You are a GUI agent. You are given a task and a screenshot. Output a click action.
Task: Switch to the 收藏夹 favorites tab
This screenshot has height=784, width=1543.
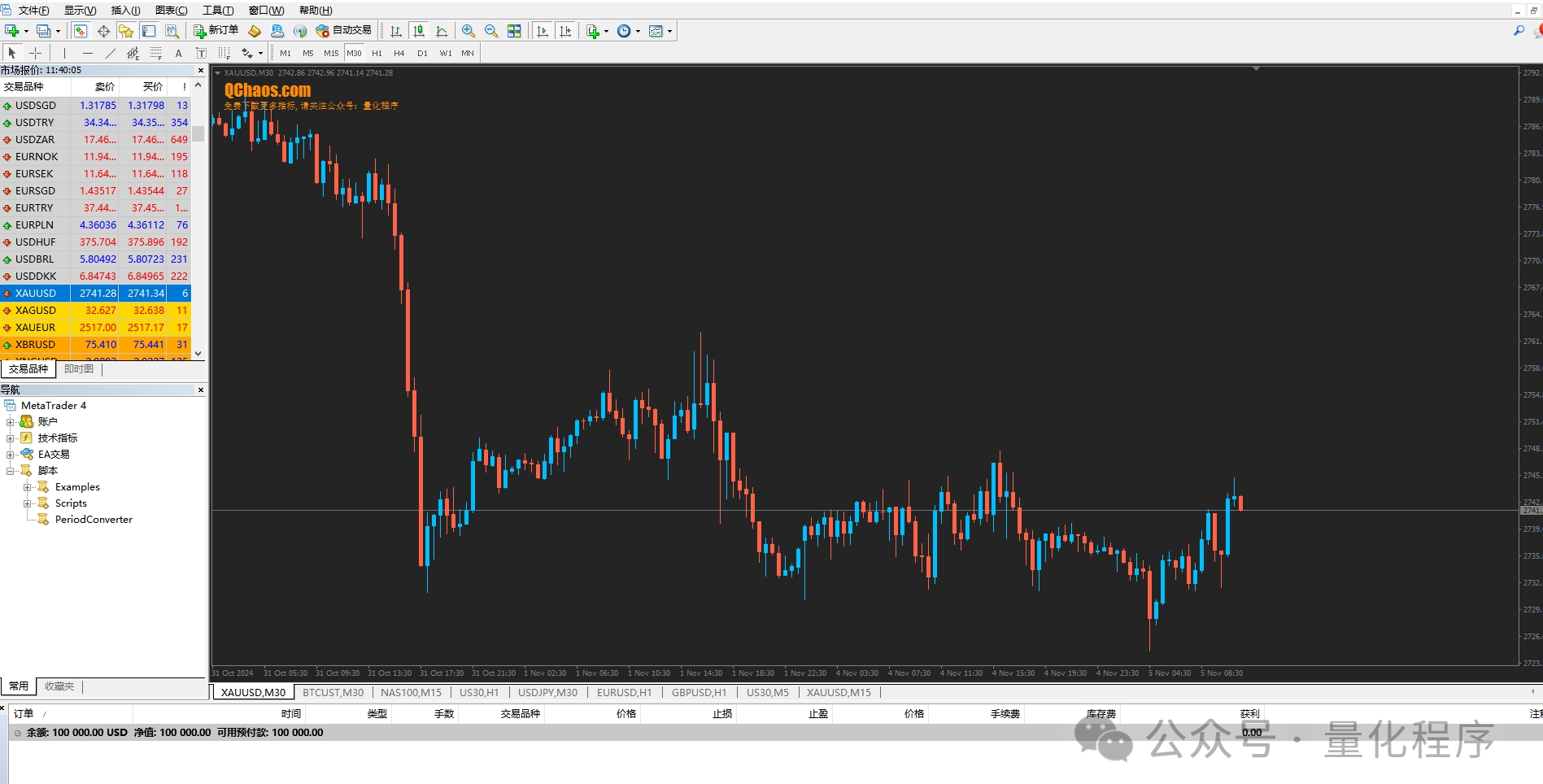tap(59, 686)
